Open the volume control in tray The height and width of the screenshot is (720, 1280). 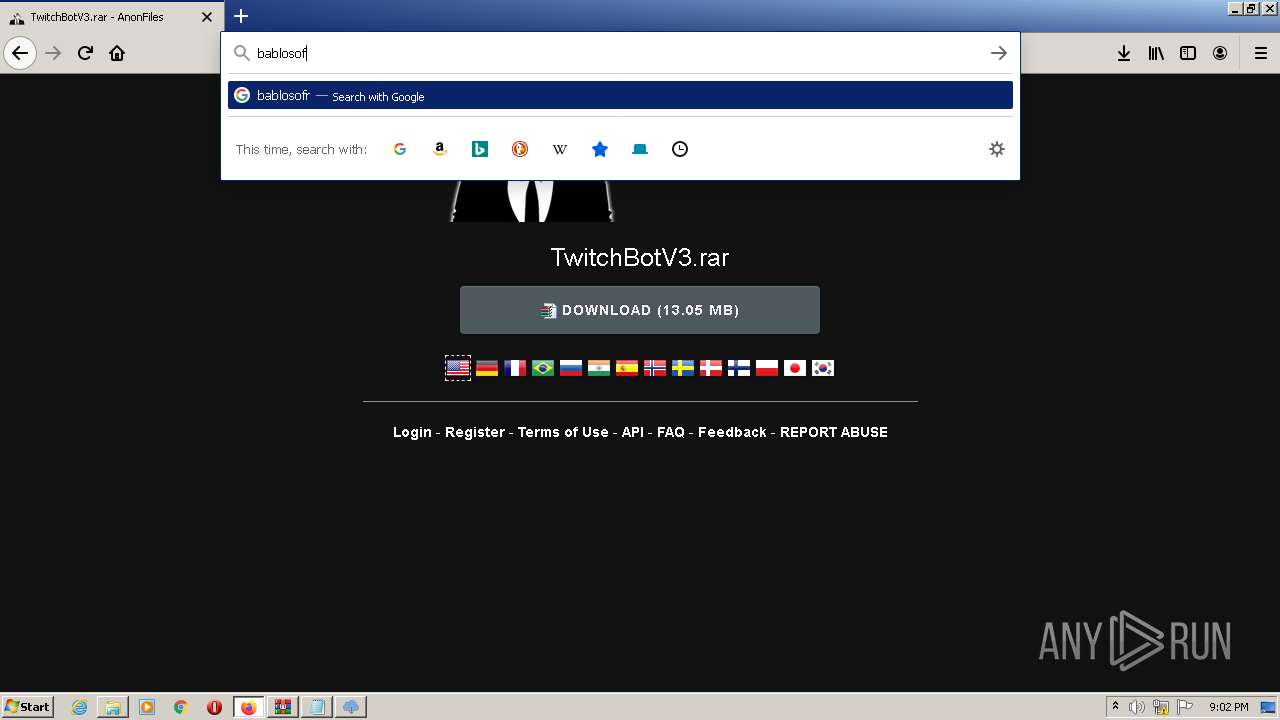[x=1137, y=707]
